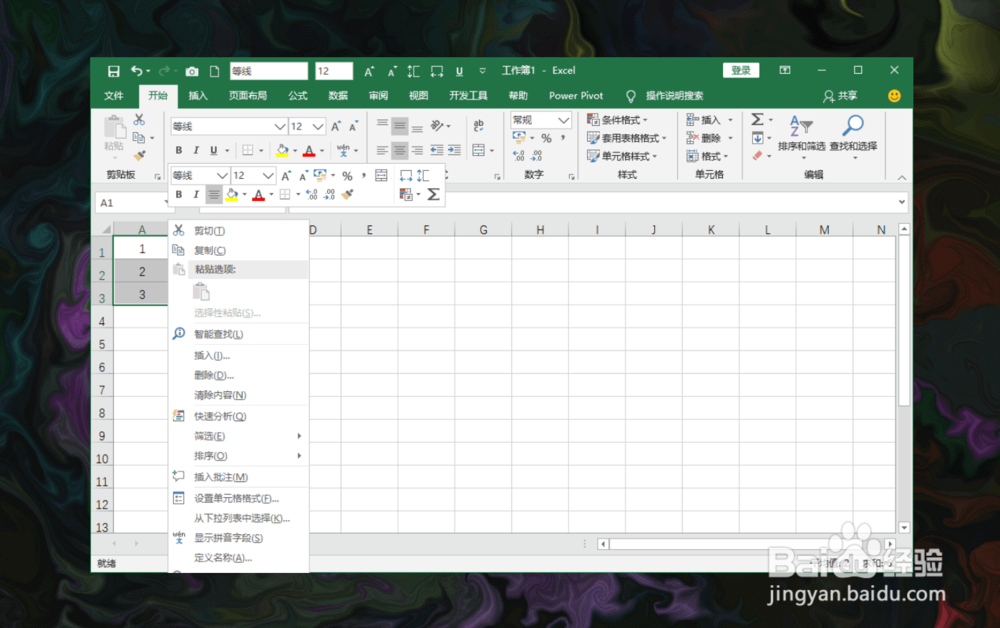Open the 文件 tab
1000x628 pixels.
[114, 96]
